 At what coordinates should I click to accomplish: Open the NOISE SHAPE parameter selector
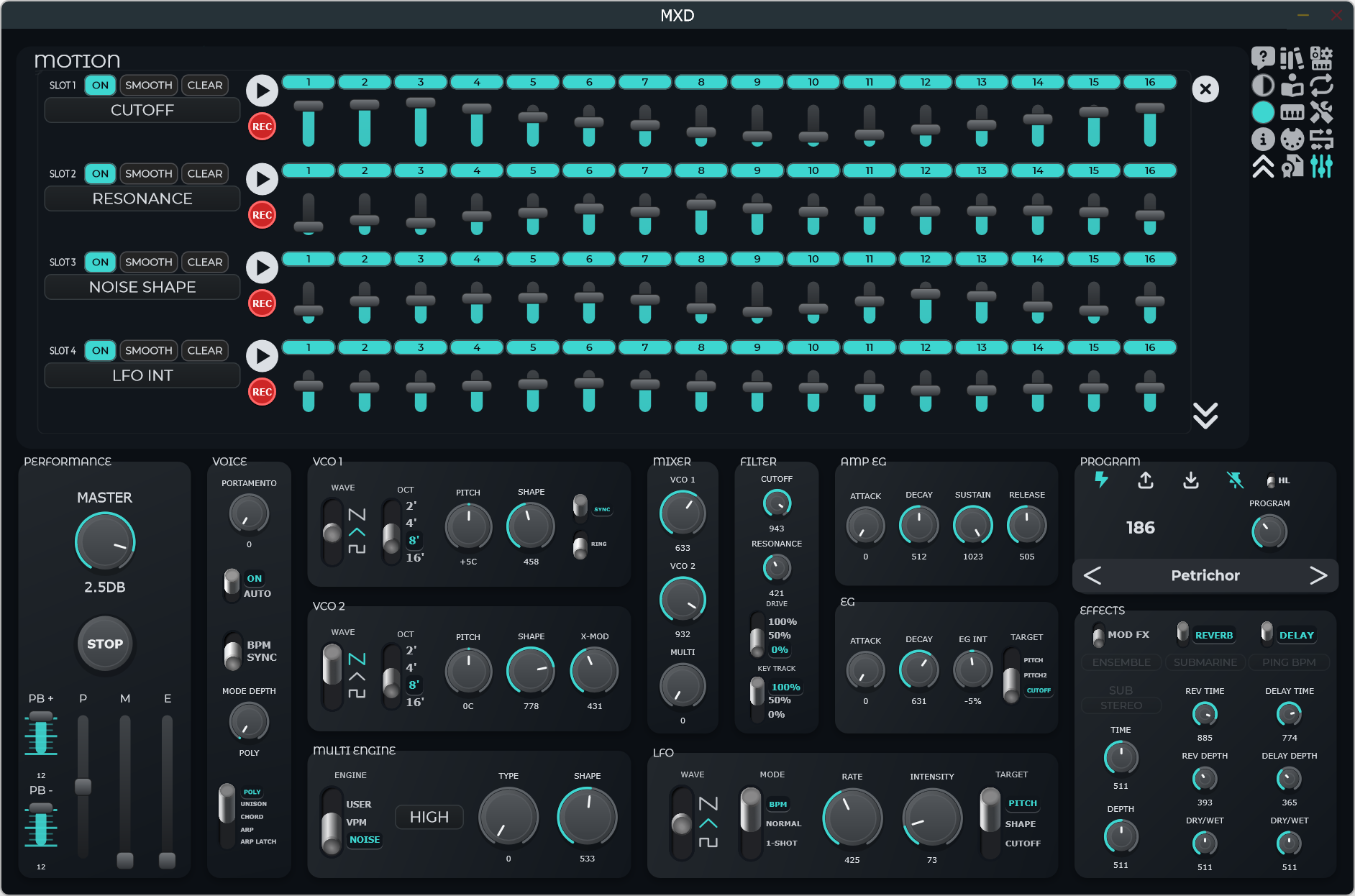(142, 287)
